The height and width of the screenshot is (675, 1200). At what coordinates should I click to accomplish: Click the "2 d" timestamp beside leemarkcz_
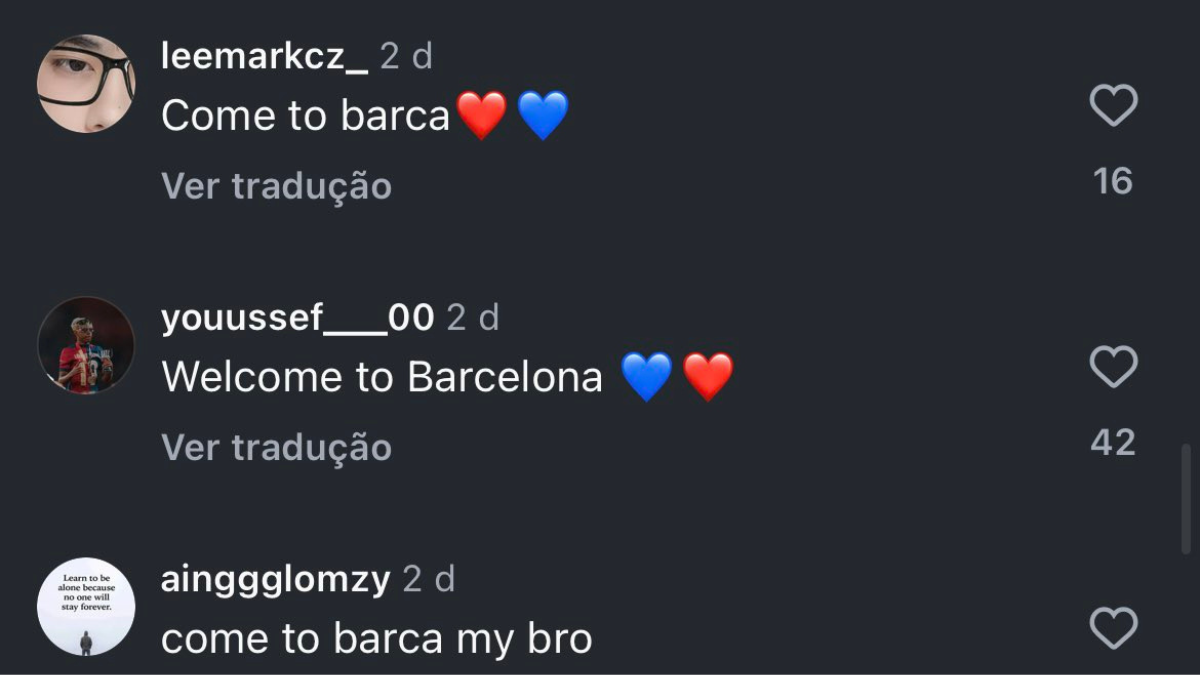406,57
